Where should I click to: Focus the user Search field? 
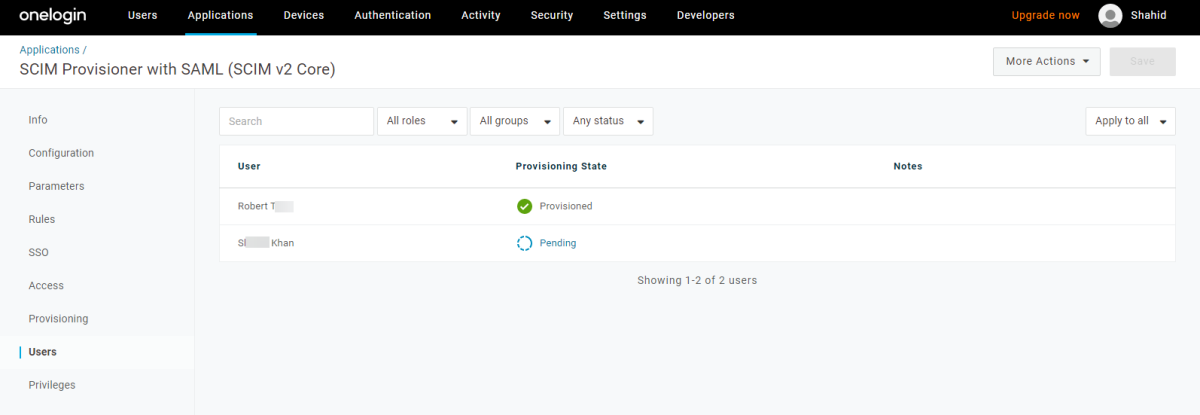296,121
